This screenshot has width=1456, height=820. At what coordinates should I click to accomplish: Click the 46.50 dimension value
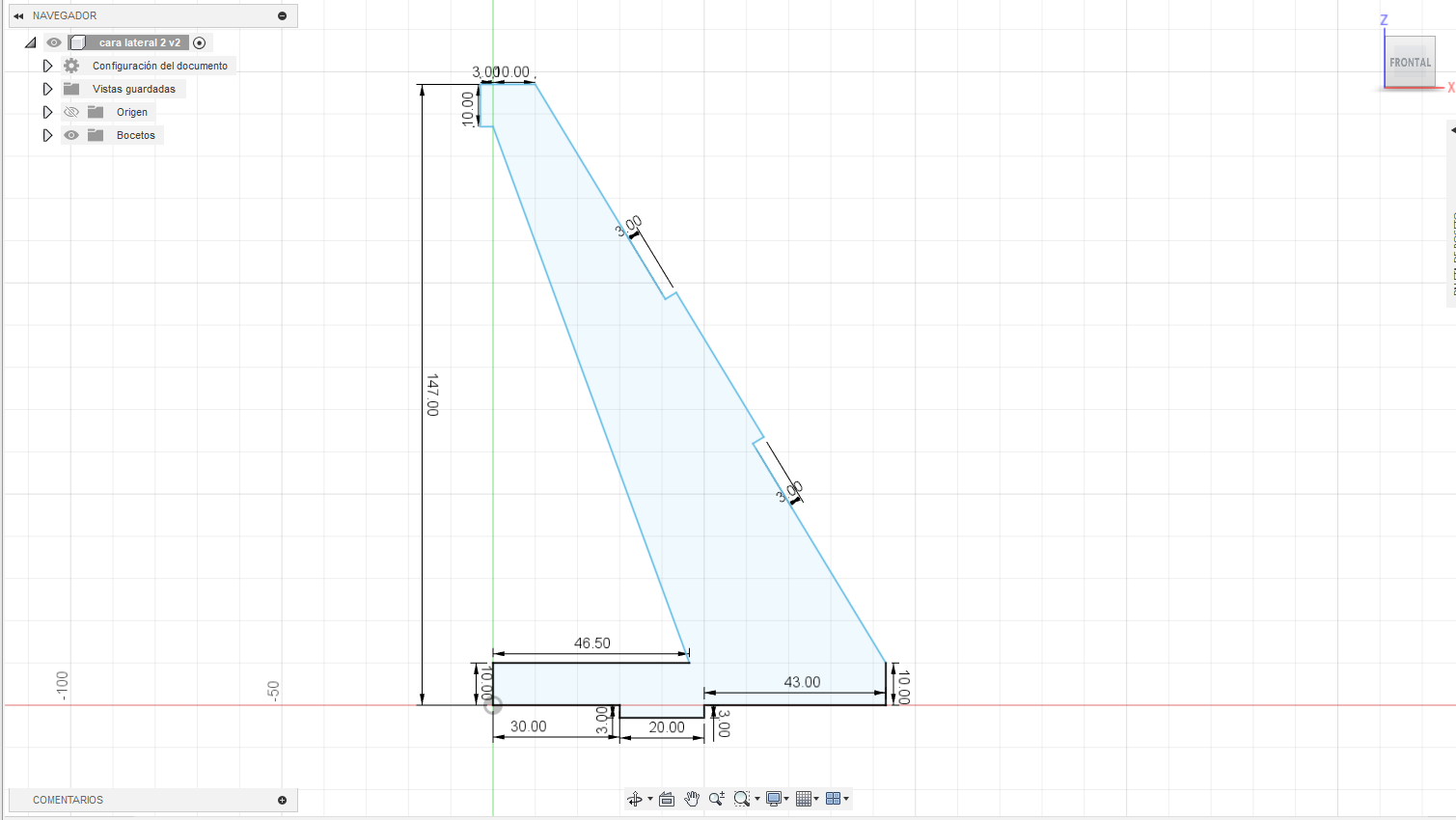point(592,643)
